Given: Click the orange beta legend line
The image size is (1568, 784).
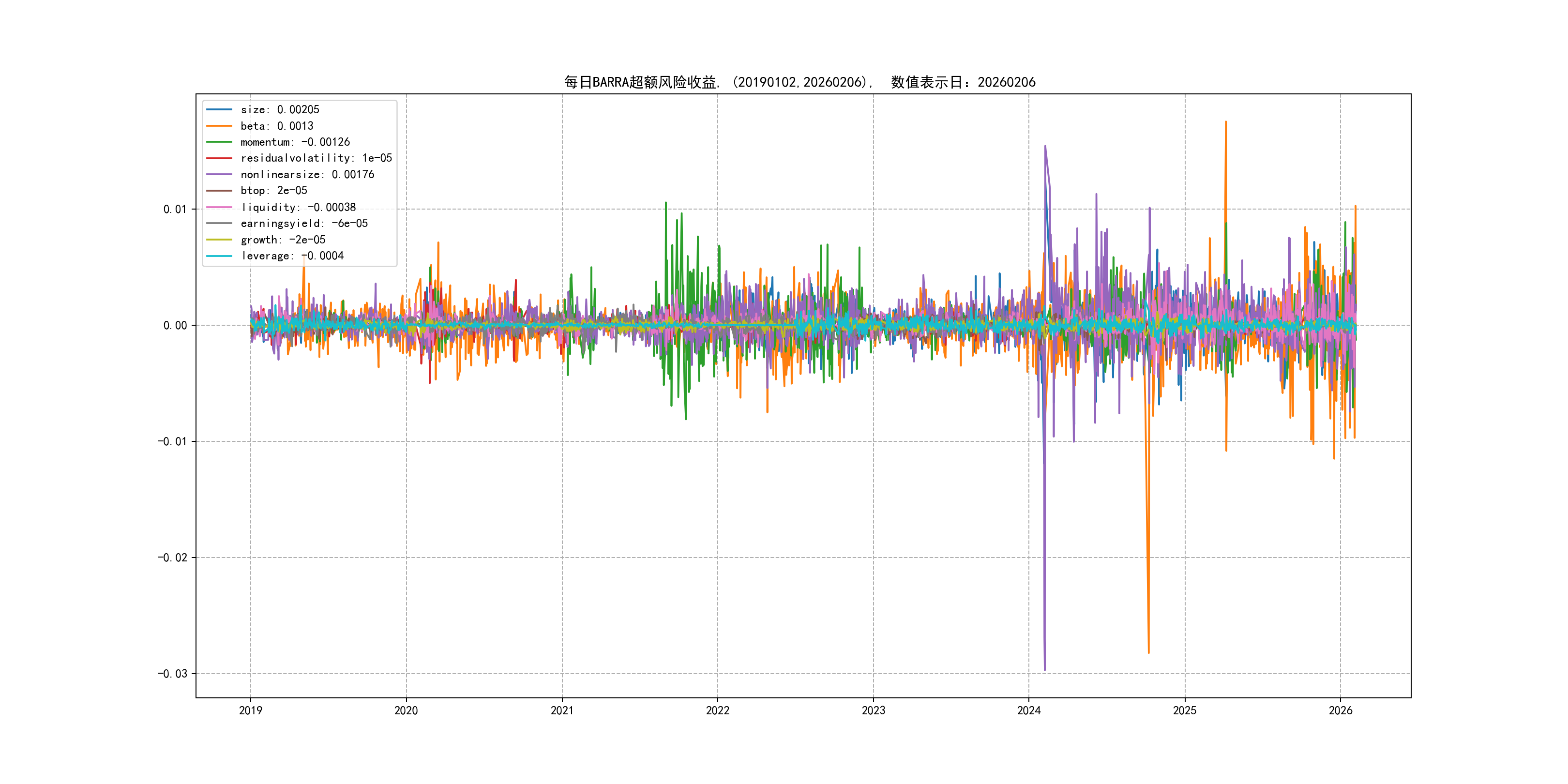Looking at the screenshot, I should [x=219, y=126].
